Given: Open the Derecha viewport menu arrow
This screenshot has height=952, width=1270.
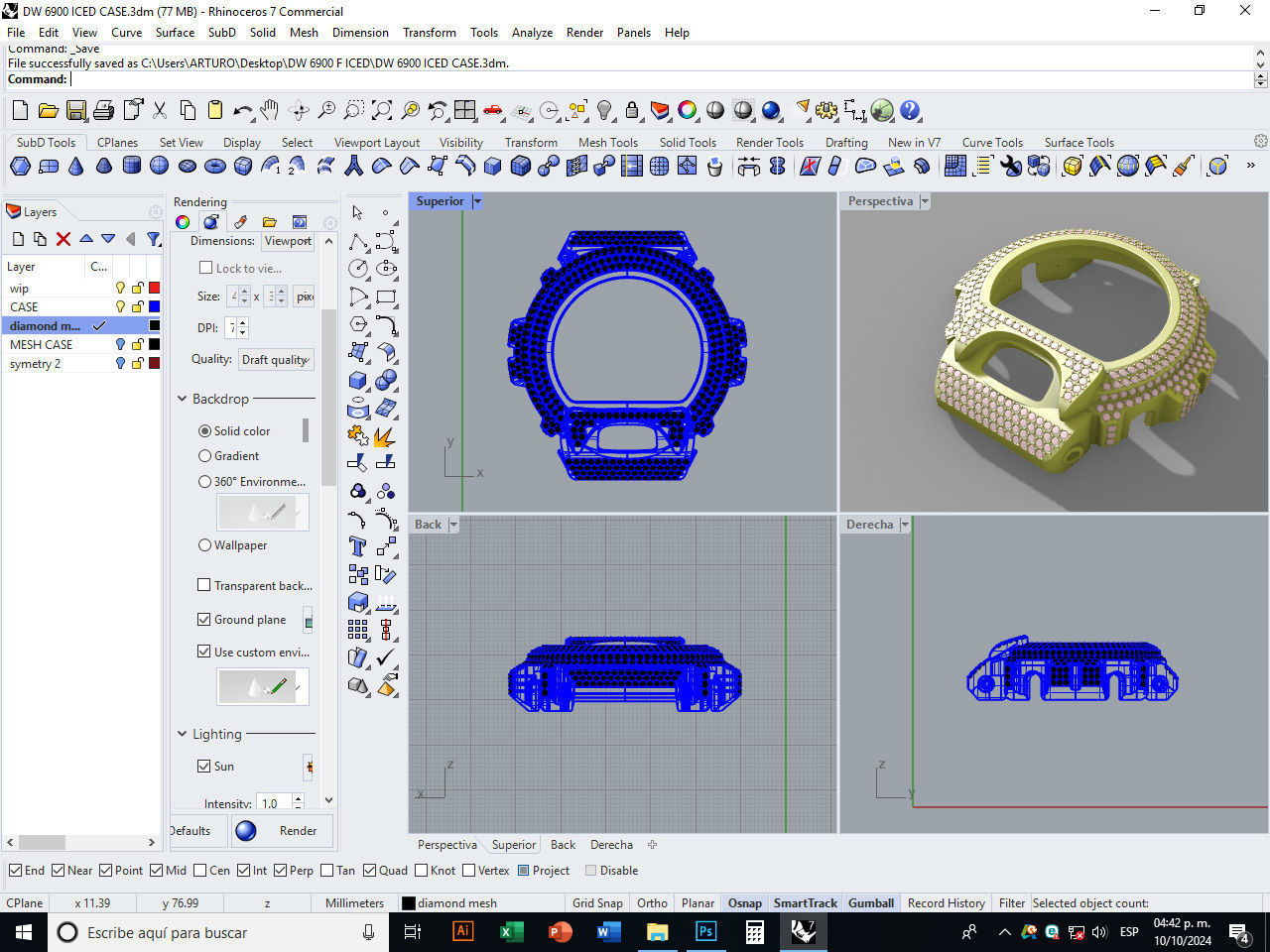Looking at the screenshot, I should click(905, 525).
